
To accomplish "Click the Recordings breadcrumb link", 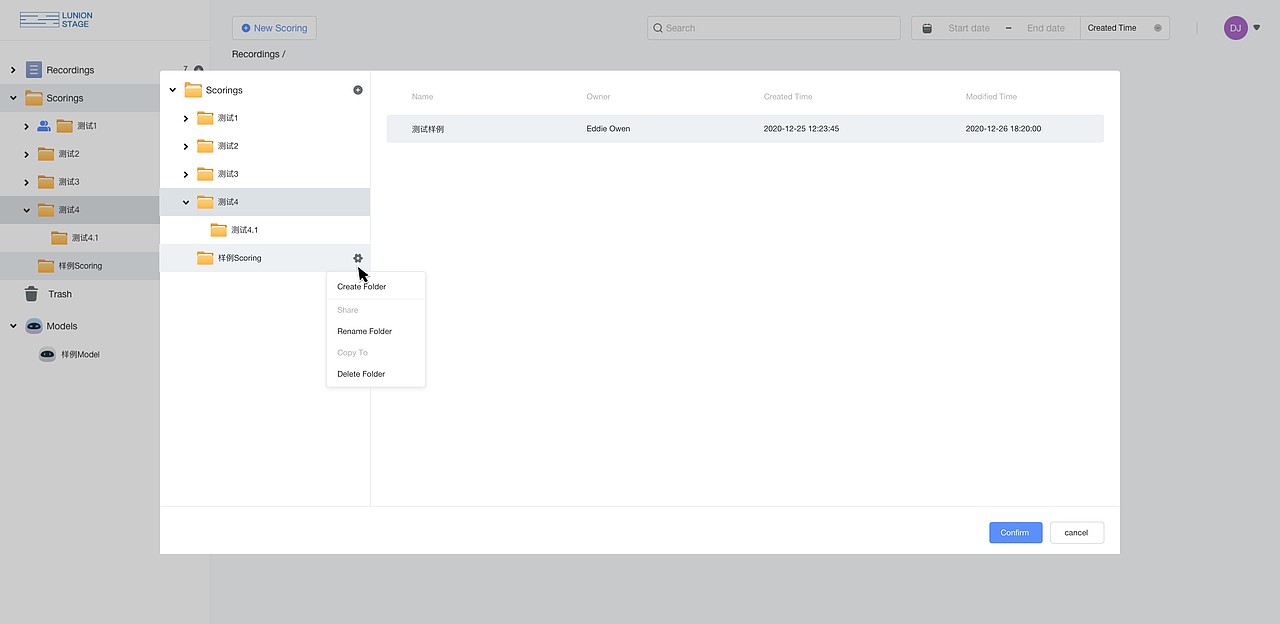I will (255, 54).
